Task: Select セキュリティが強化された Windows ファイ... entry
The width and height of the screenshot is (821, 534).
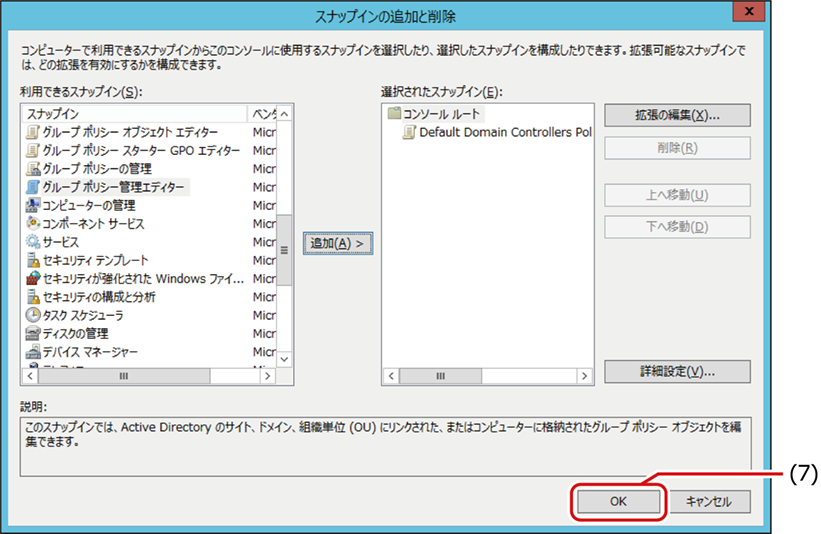Action: (x=143, y=279)
